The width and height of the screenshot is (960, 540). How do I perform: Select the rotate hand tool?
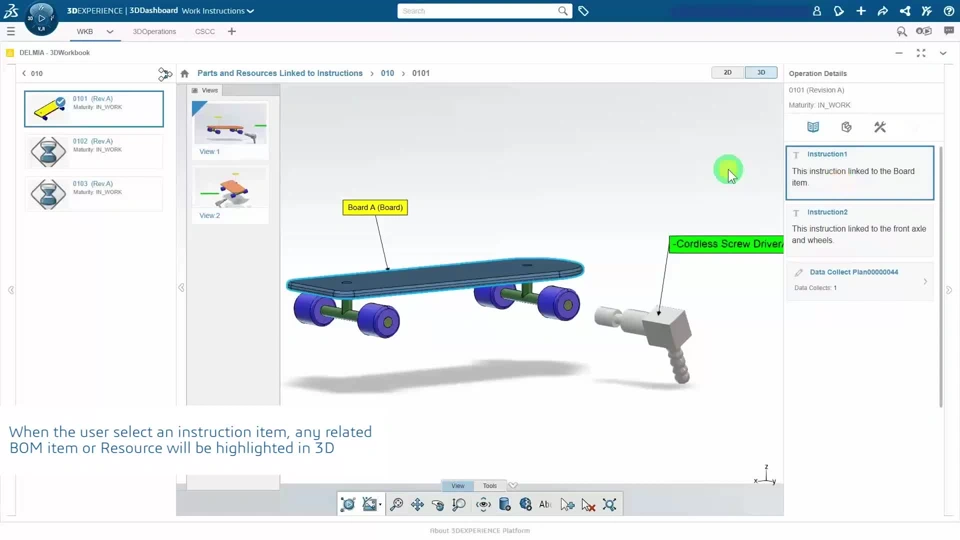point(438,504)
